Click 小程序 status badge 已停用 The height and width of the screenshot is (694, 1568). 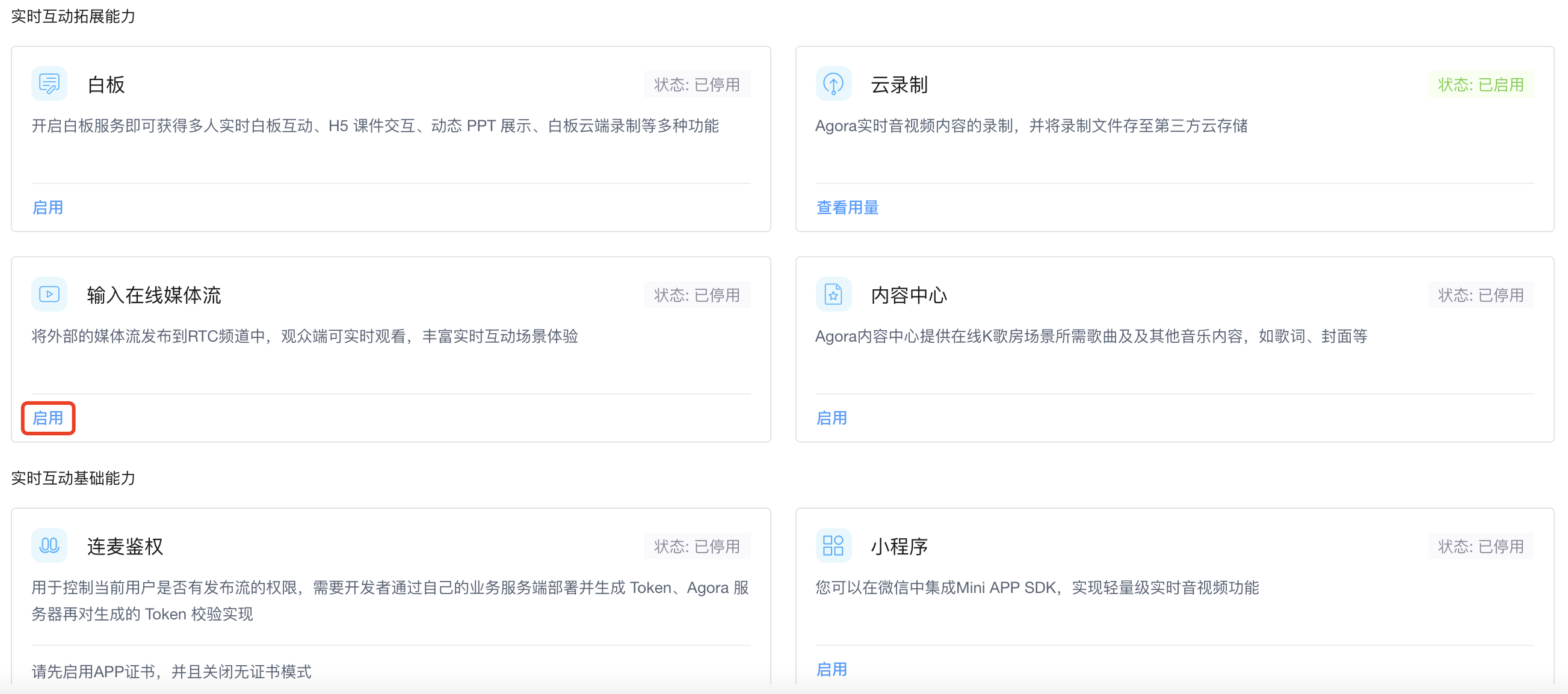1481,546
